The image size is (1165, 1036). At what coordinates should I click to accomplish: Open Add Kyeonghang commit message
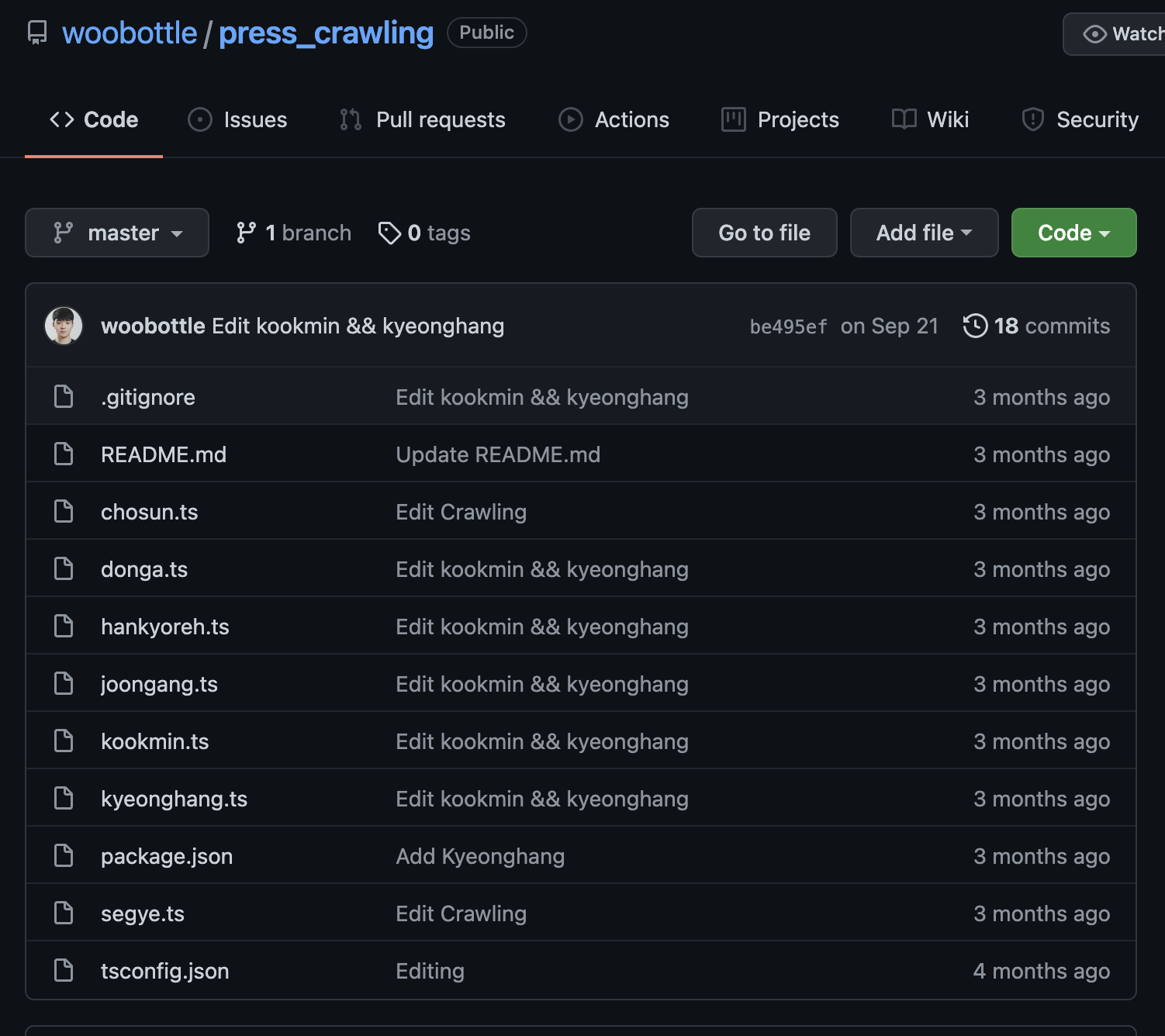pyautogui.click(x=480, y=856)
